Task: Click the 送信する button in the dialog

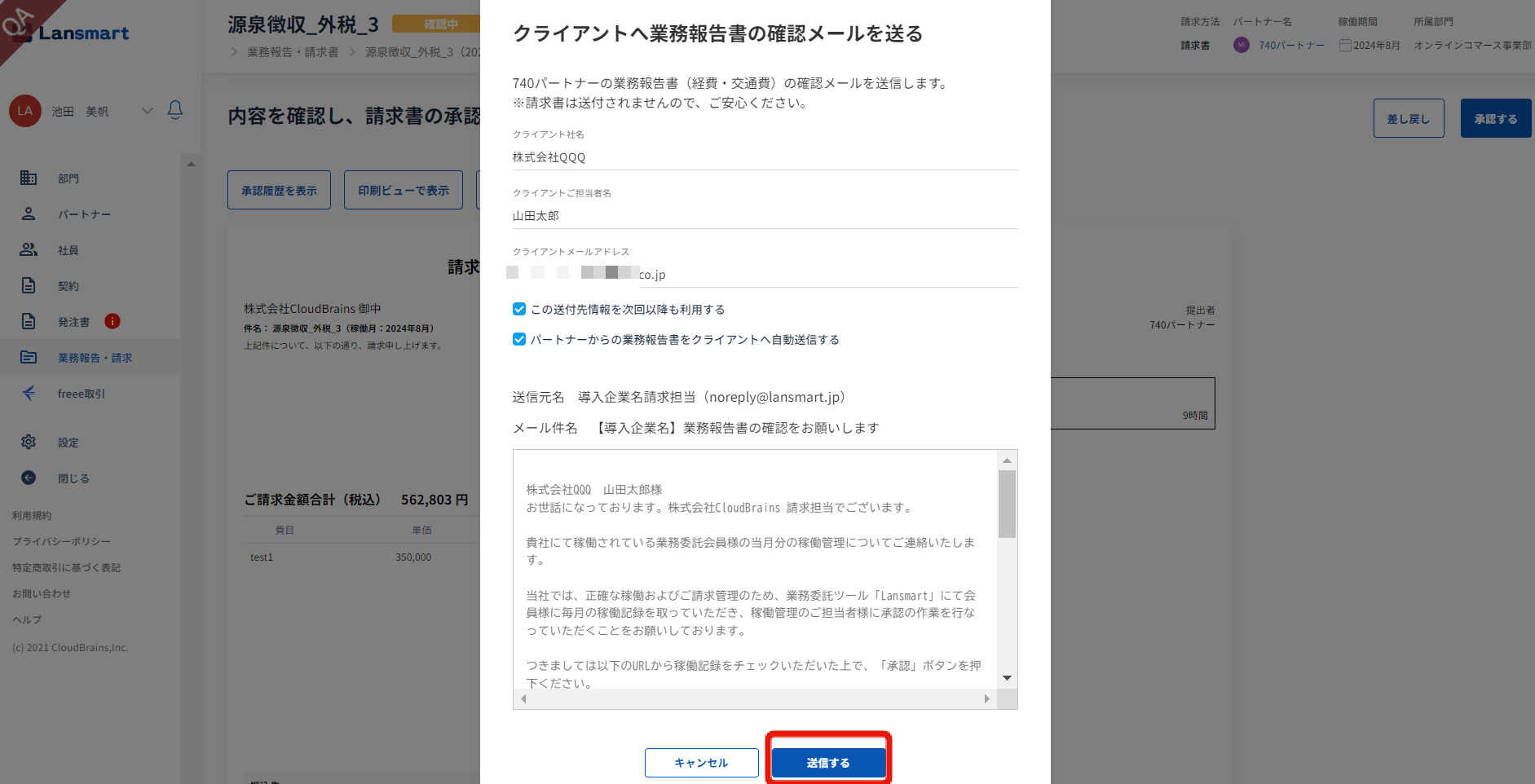Action: [828, 763]
